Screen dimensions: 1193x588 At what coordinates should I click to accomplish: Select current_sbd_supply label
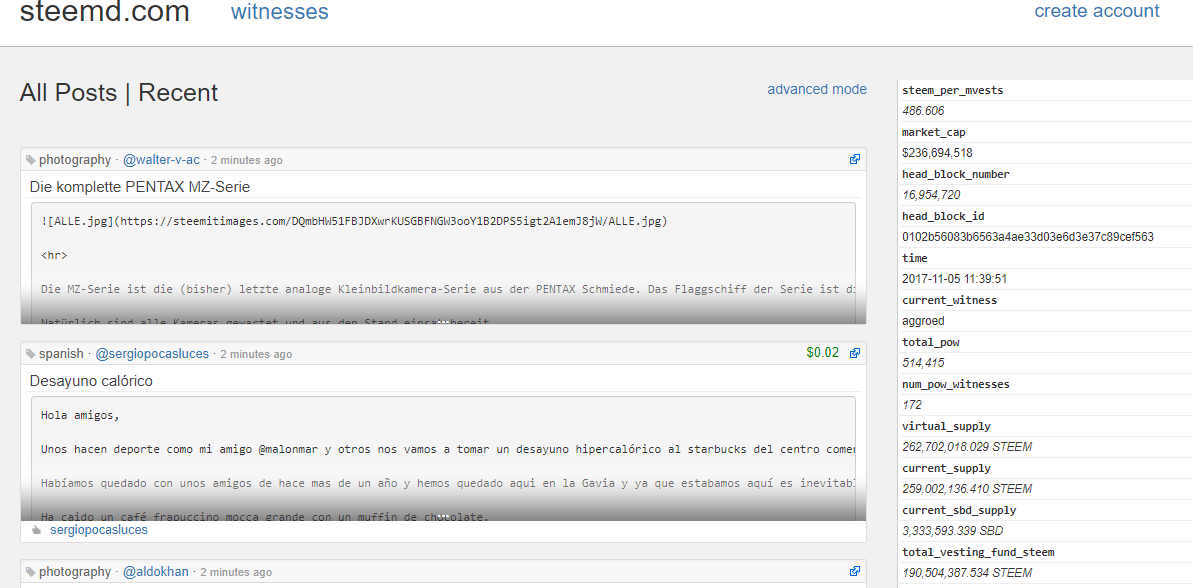pos(959,510)
